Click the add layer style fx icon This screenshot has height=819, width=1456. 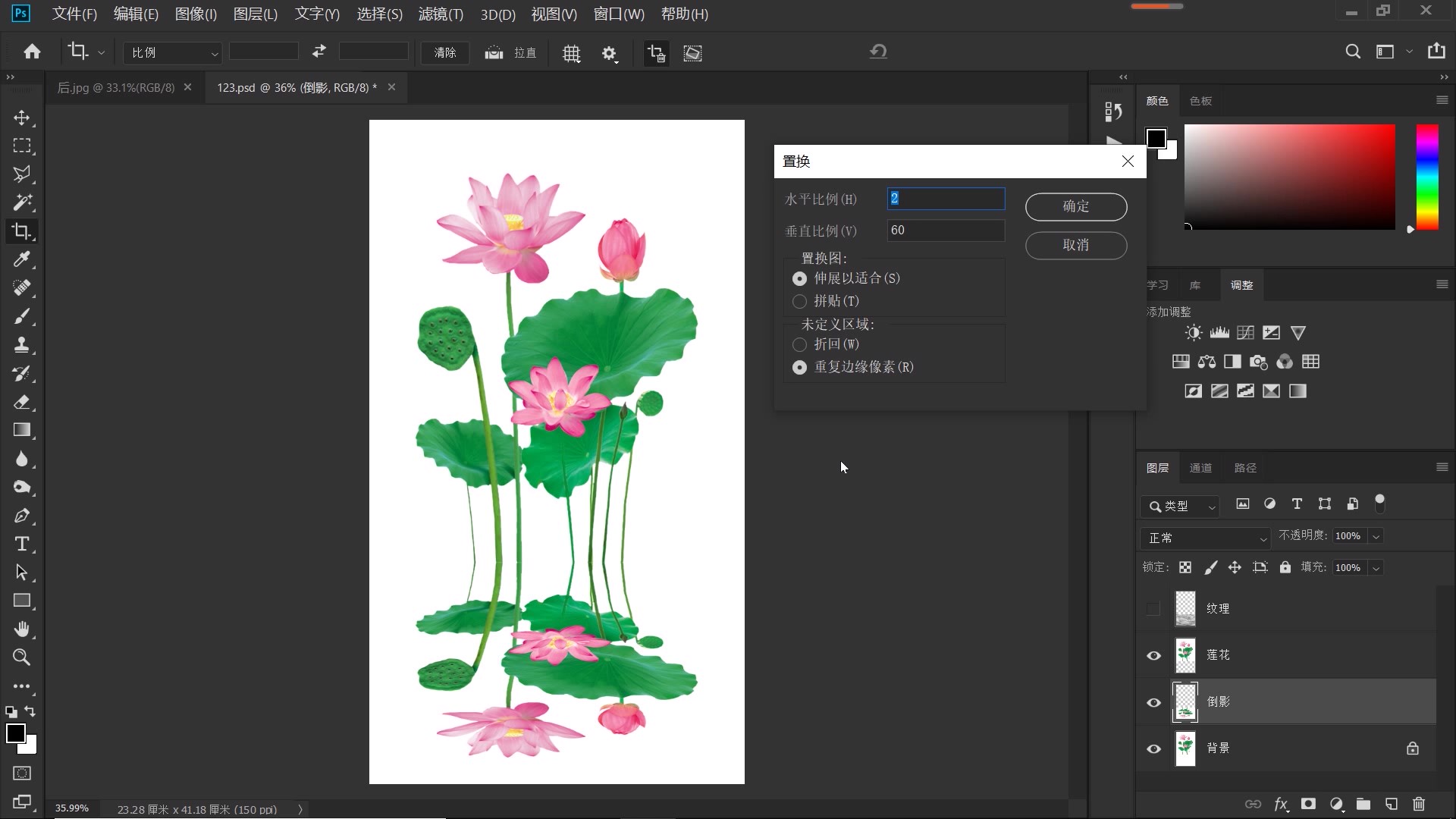click(x=1281, y=804)
